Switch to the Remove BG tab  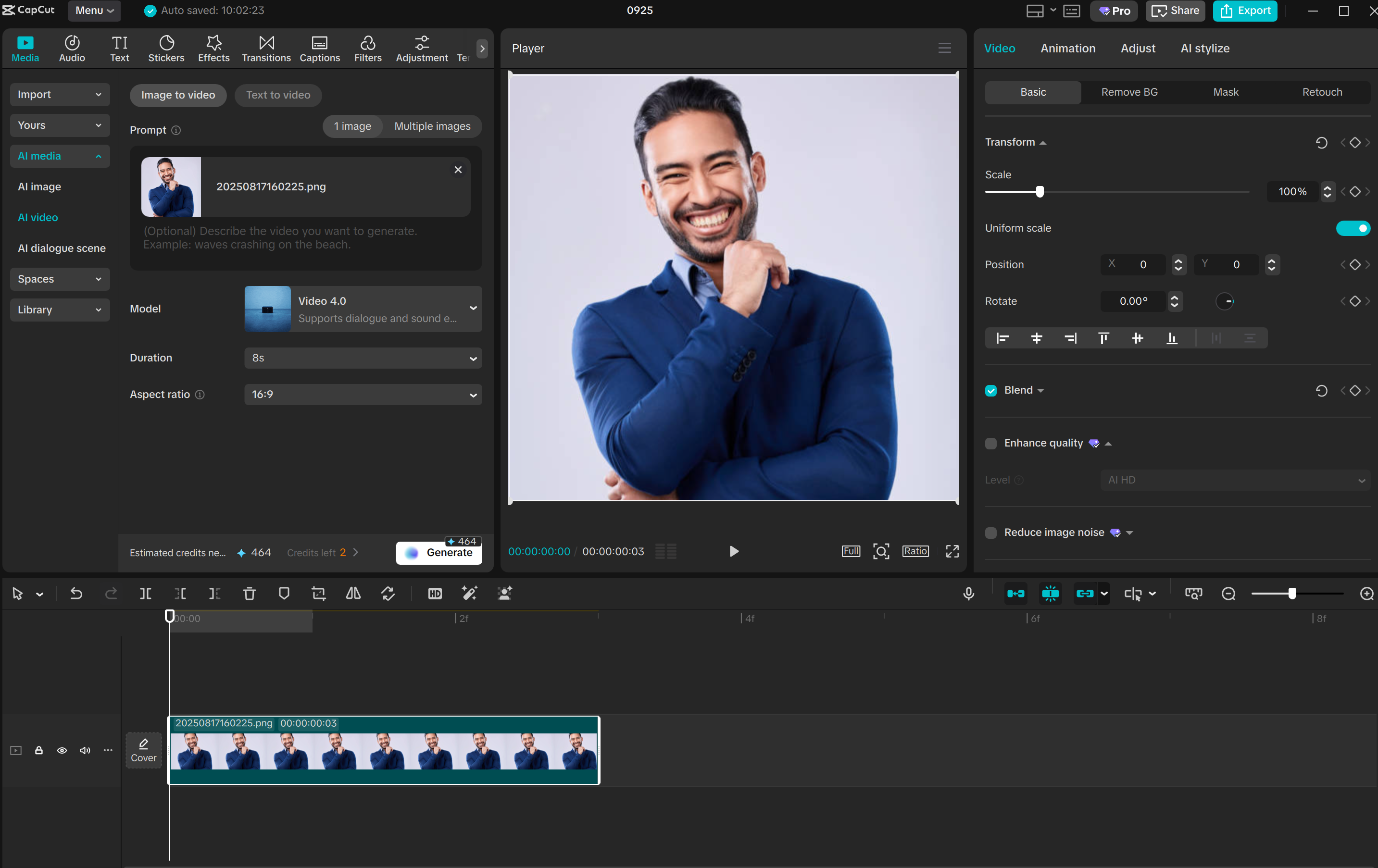point(1128,91)
